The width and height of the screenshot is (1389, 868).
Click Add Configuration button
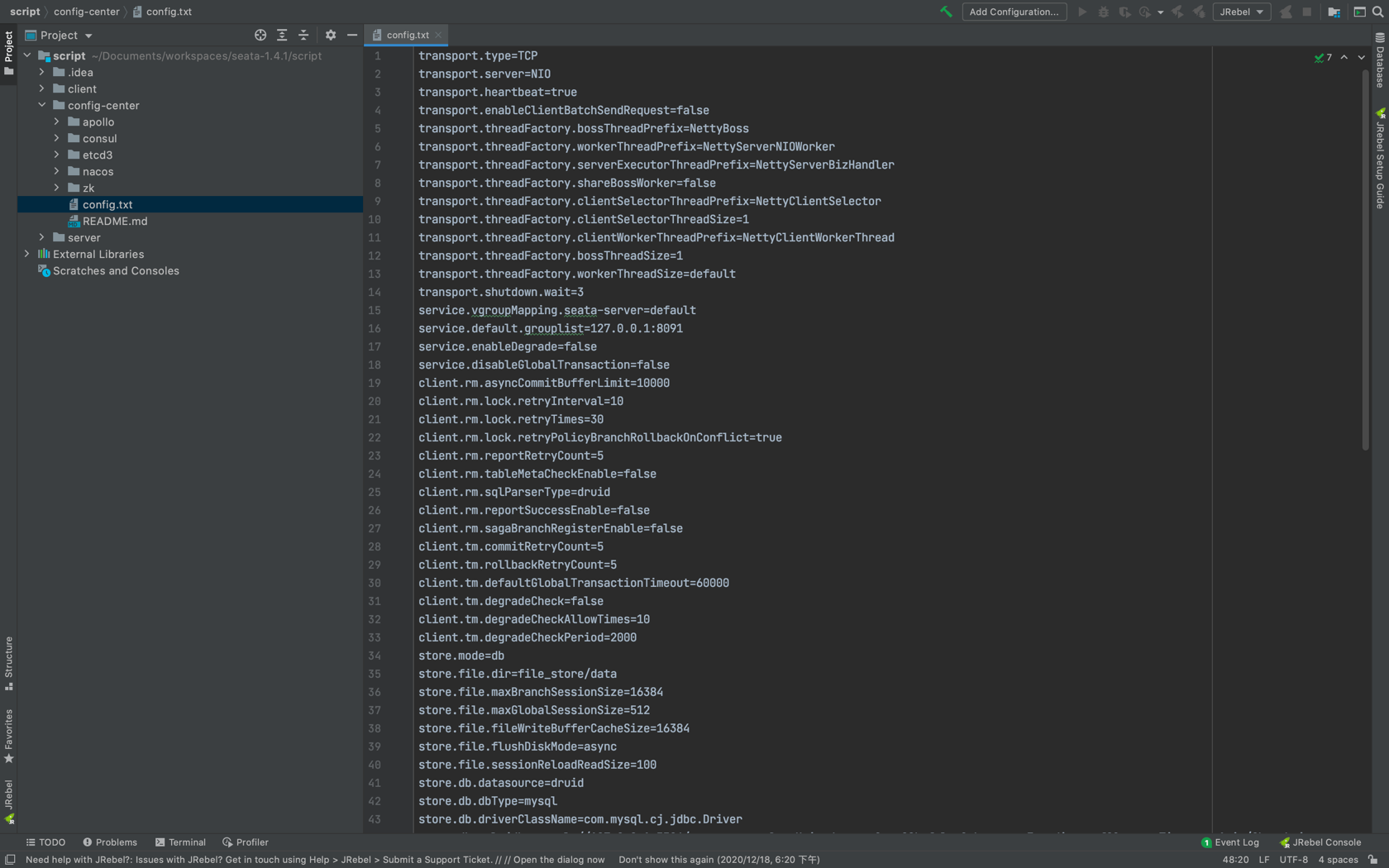(1014, 12)
